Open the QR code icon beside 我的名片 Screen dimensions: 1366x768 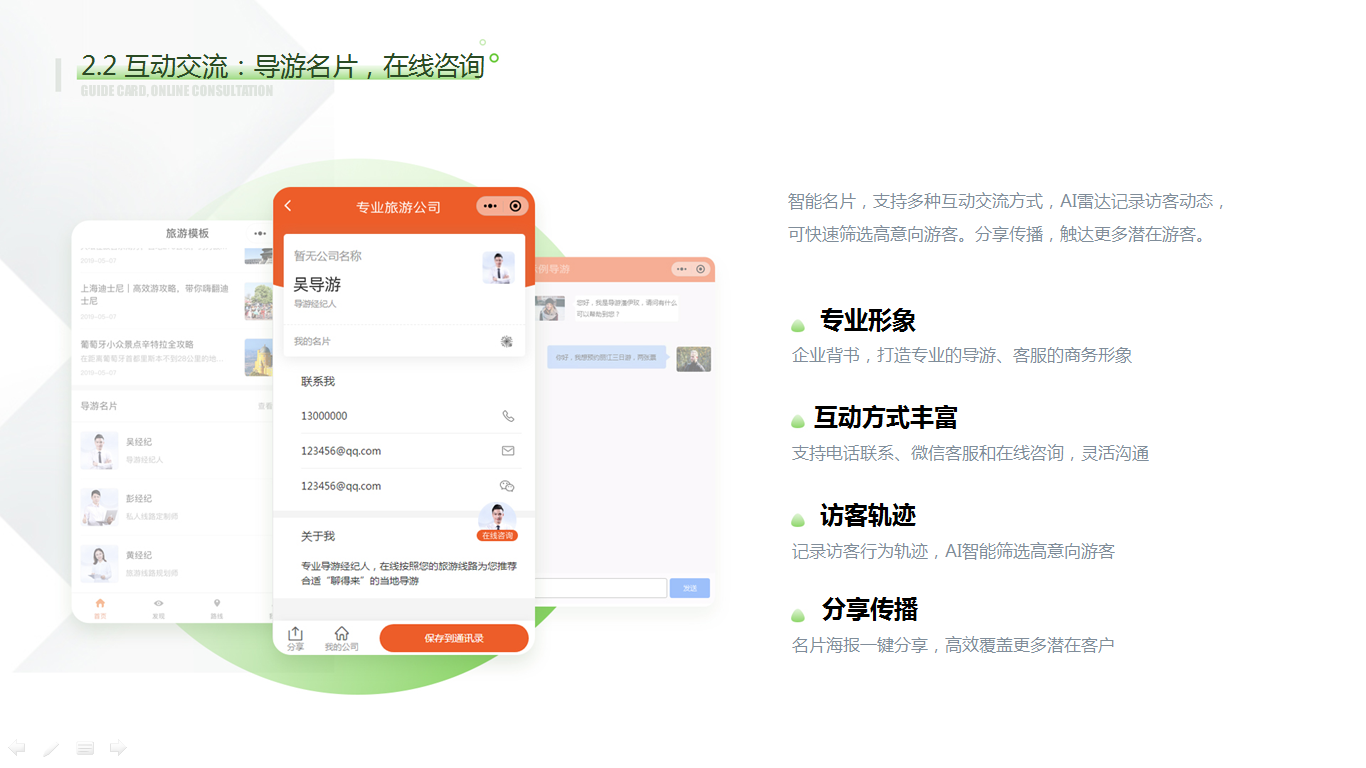pos(507,341)
